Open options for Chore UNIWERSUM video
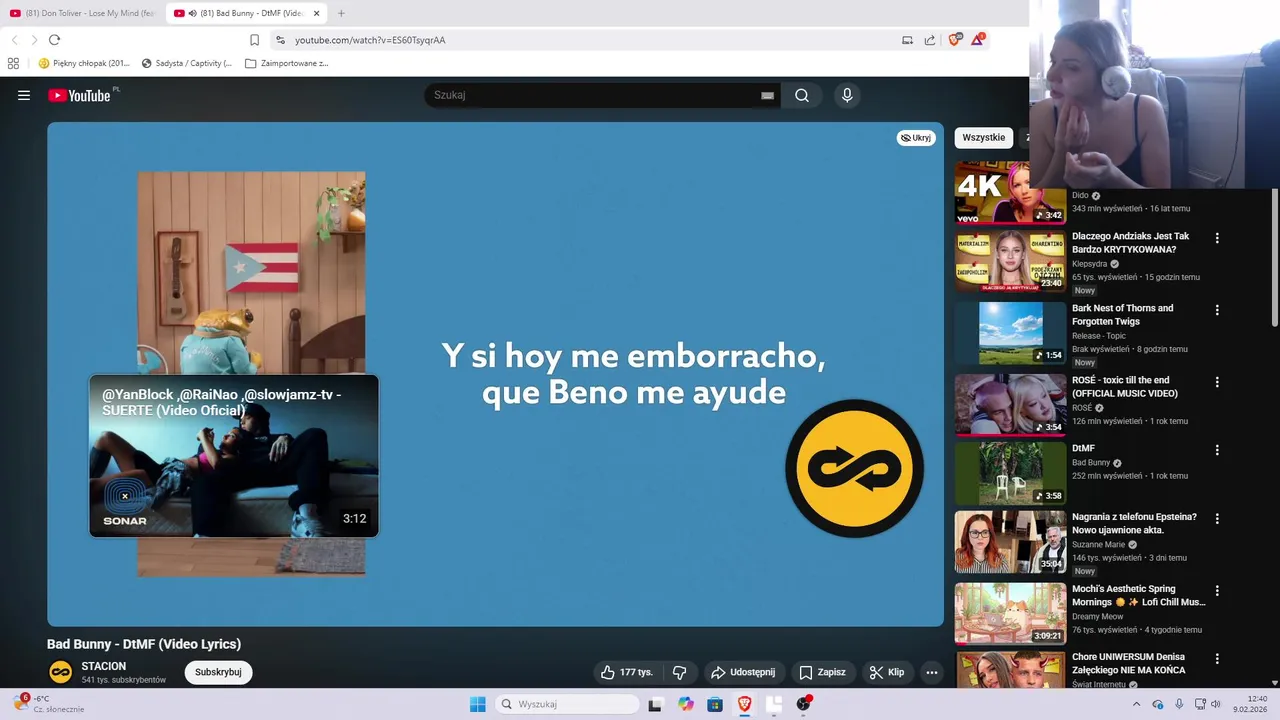Image resolution: width=1280 pixels, height=720 pixels. [x=1217, y=659]
